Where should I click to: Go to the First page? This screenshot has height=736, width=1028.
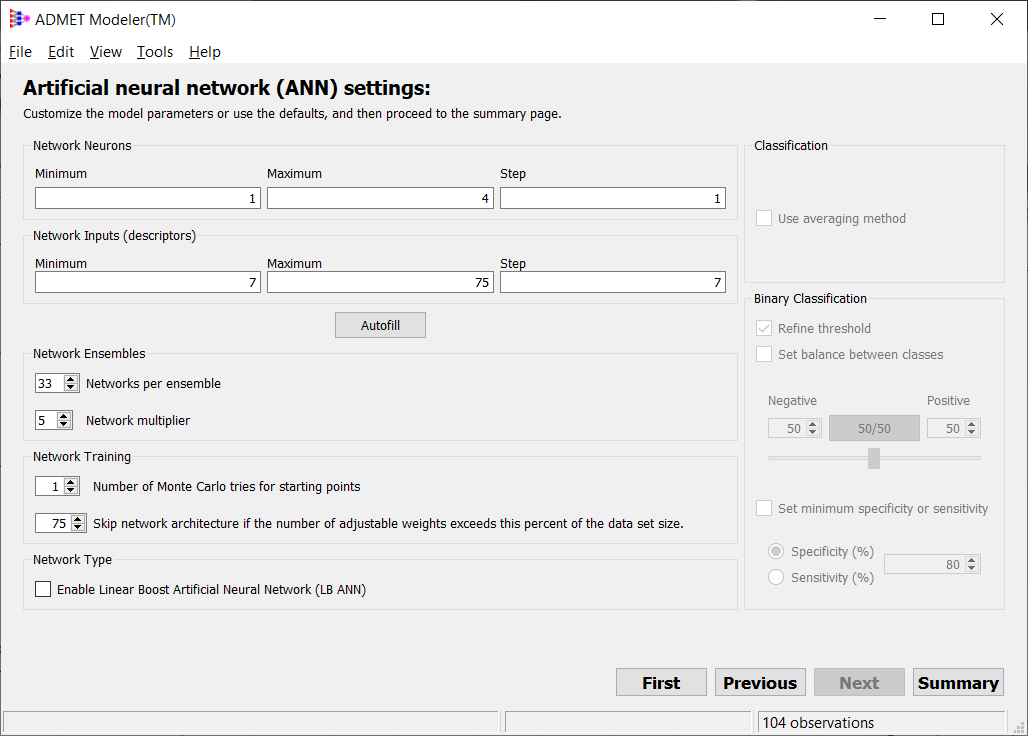point(662,683)
